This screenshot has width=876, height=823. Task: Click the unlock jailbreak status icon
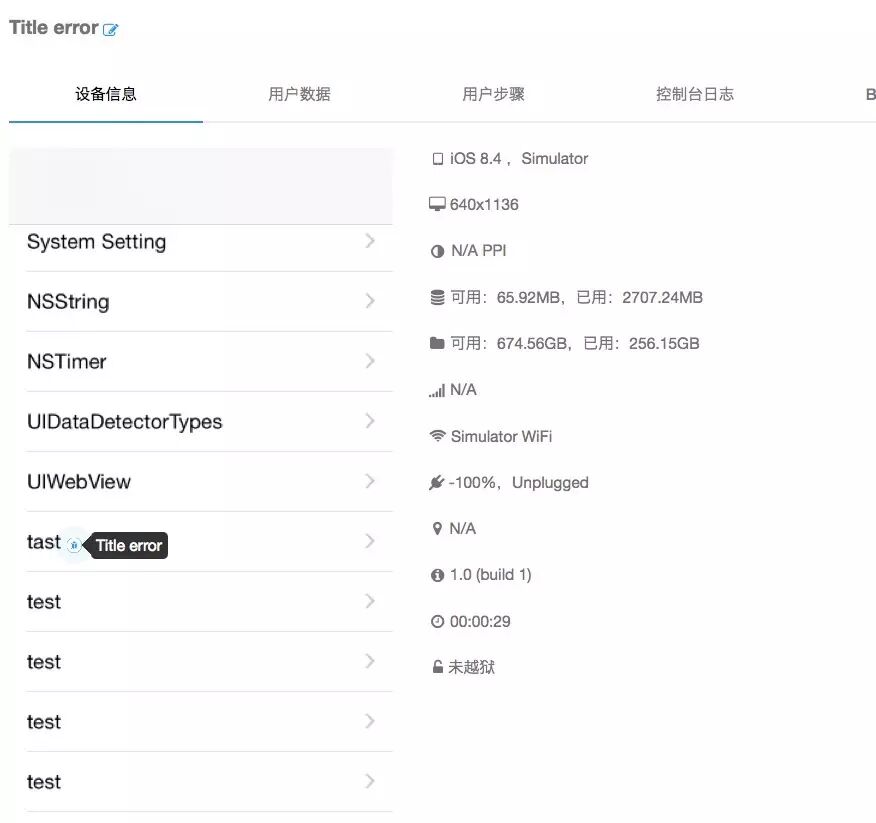438,667
